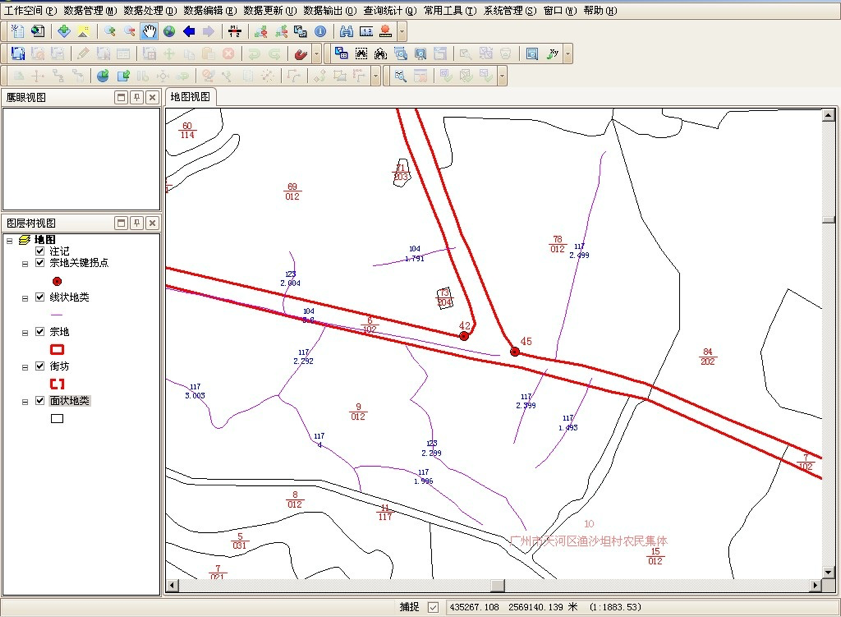
Task: Click the blue Identify info icon
Action: (x=320, y=31)
